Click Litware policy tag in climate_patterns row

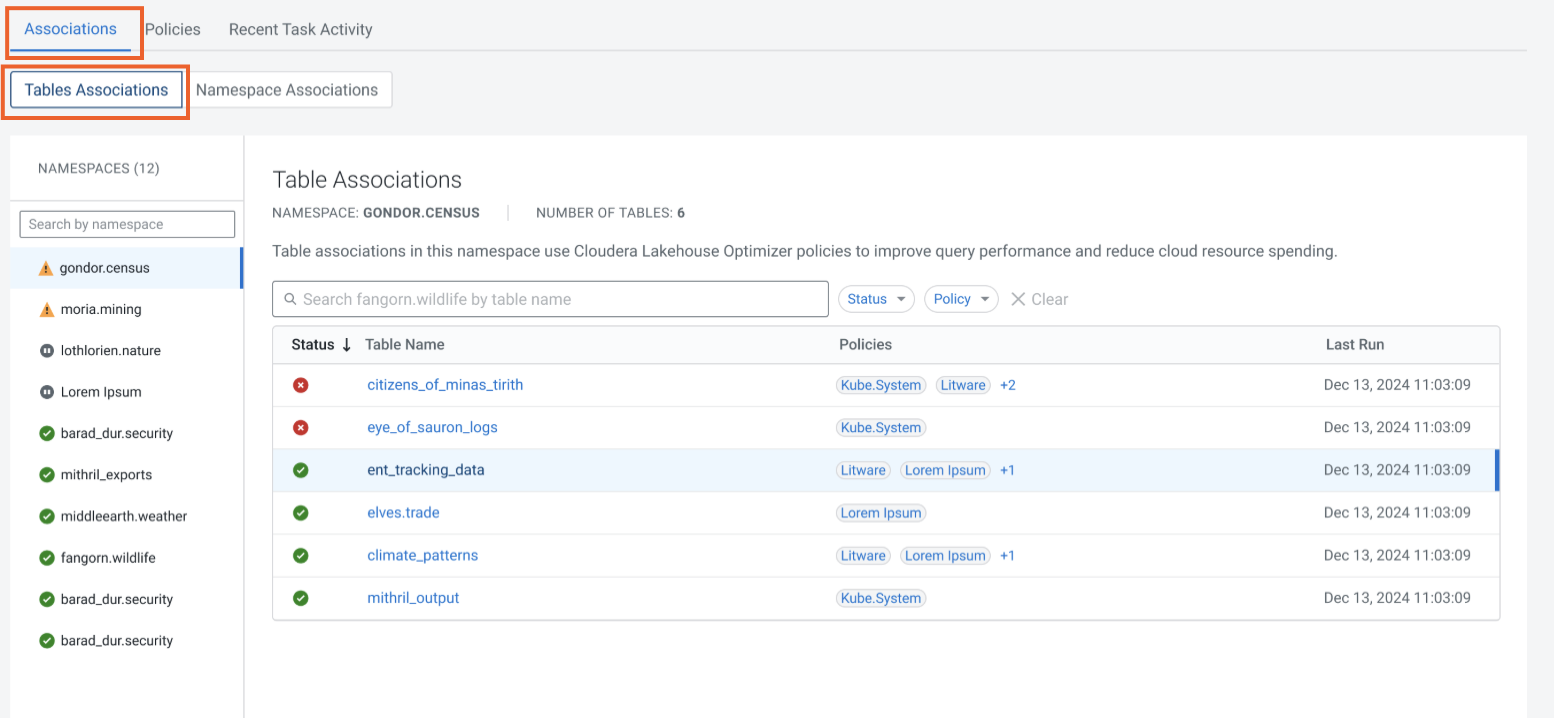point(863,555)
